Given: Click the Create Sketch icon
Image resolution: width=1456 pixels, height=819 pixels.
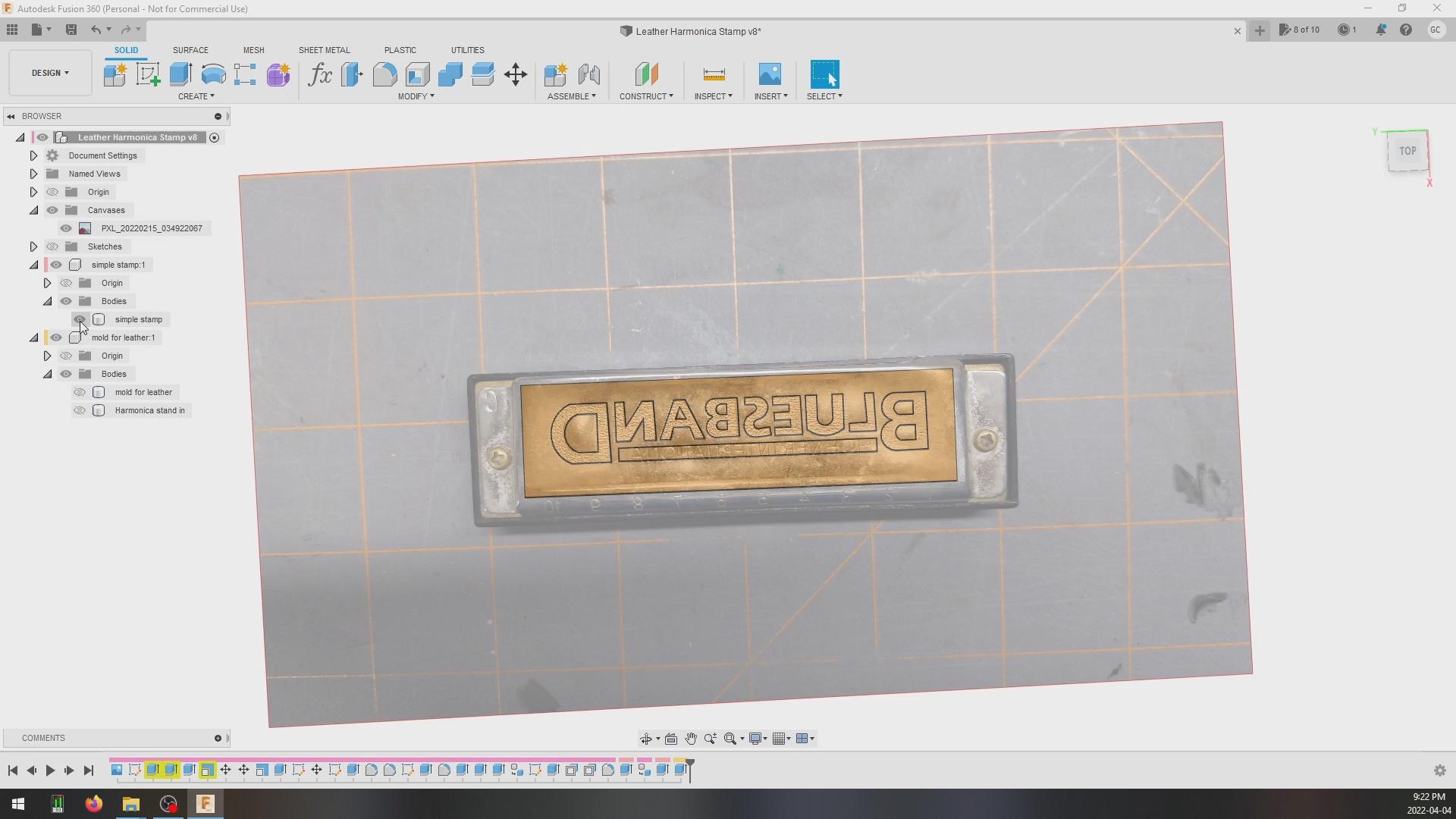Looking at the screenshot, I should coord(148,74).
